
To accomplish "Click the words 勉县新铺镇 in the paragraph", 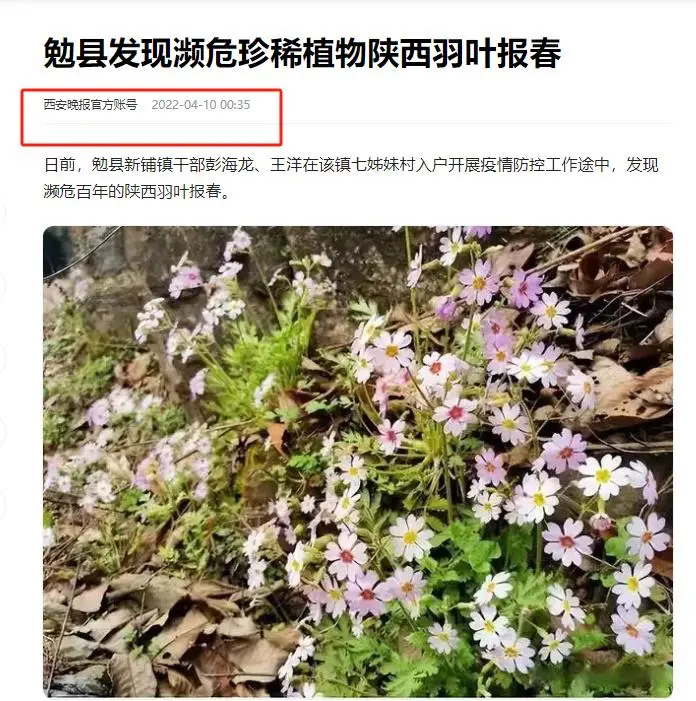I will coord(132,165).
